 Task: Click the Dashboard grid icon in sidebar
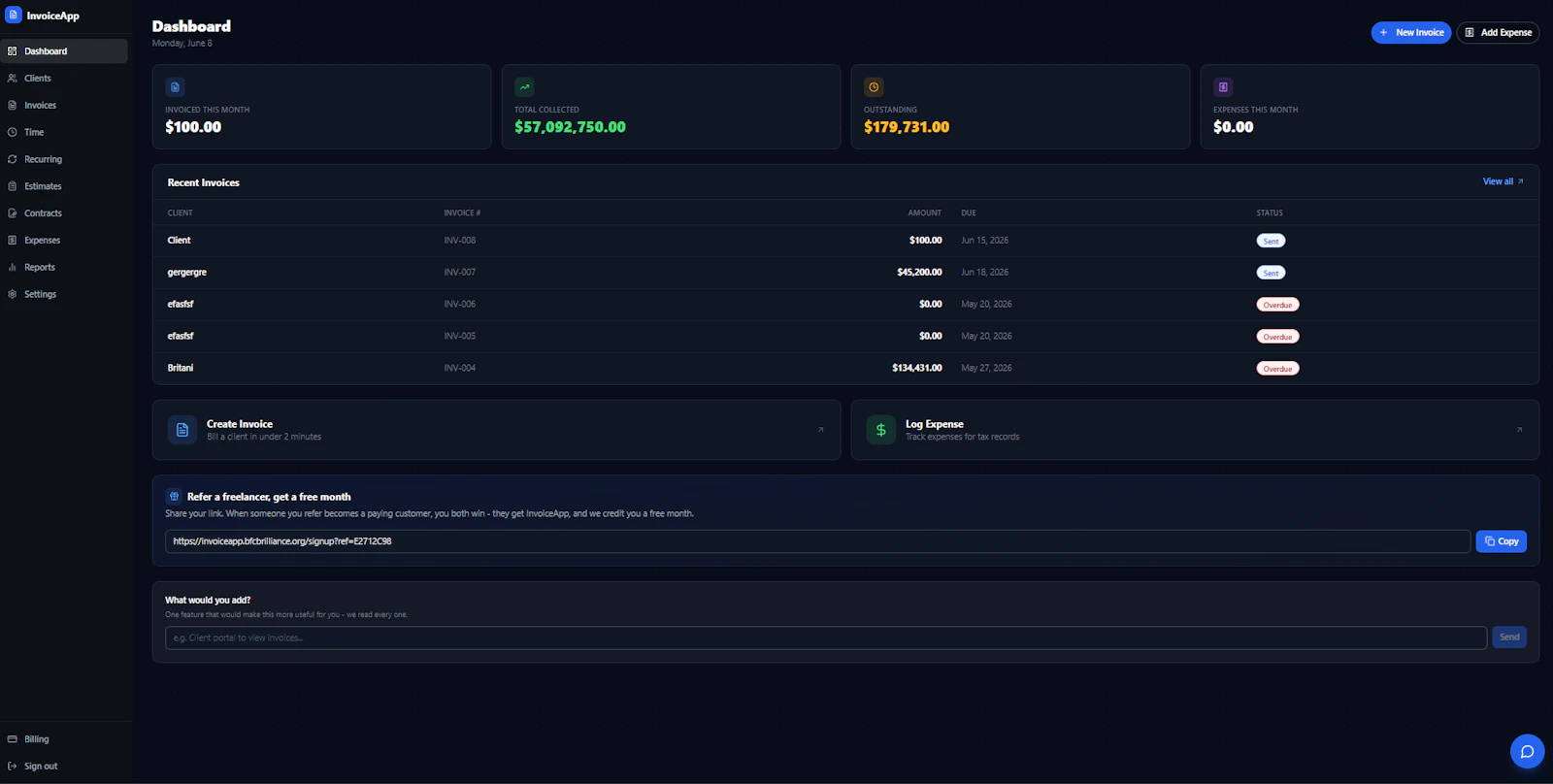[x=13, y=51]
